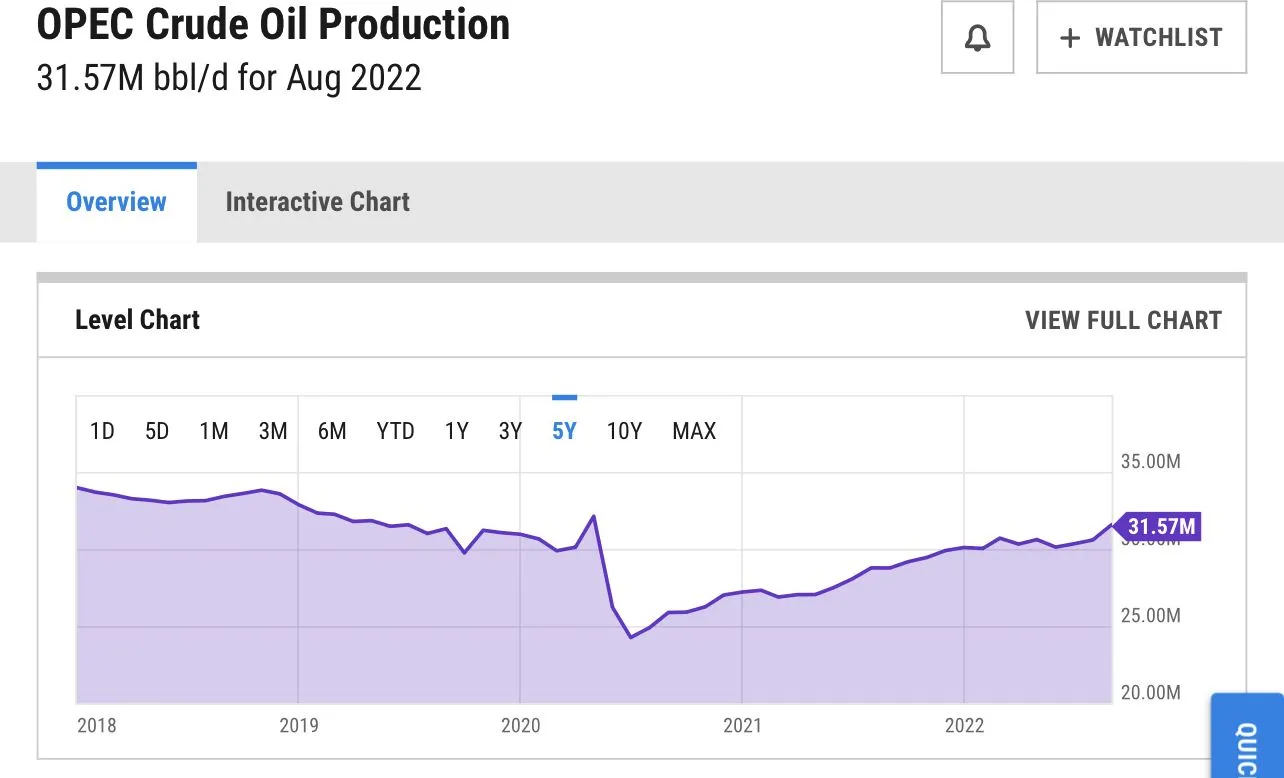Show the 1Y chart range
1284x778 pixels.
click(x=456, y=431)
